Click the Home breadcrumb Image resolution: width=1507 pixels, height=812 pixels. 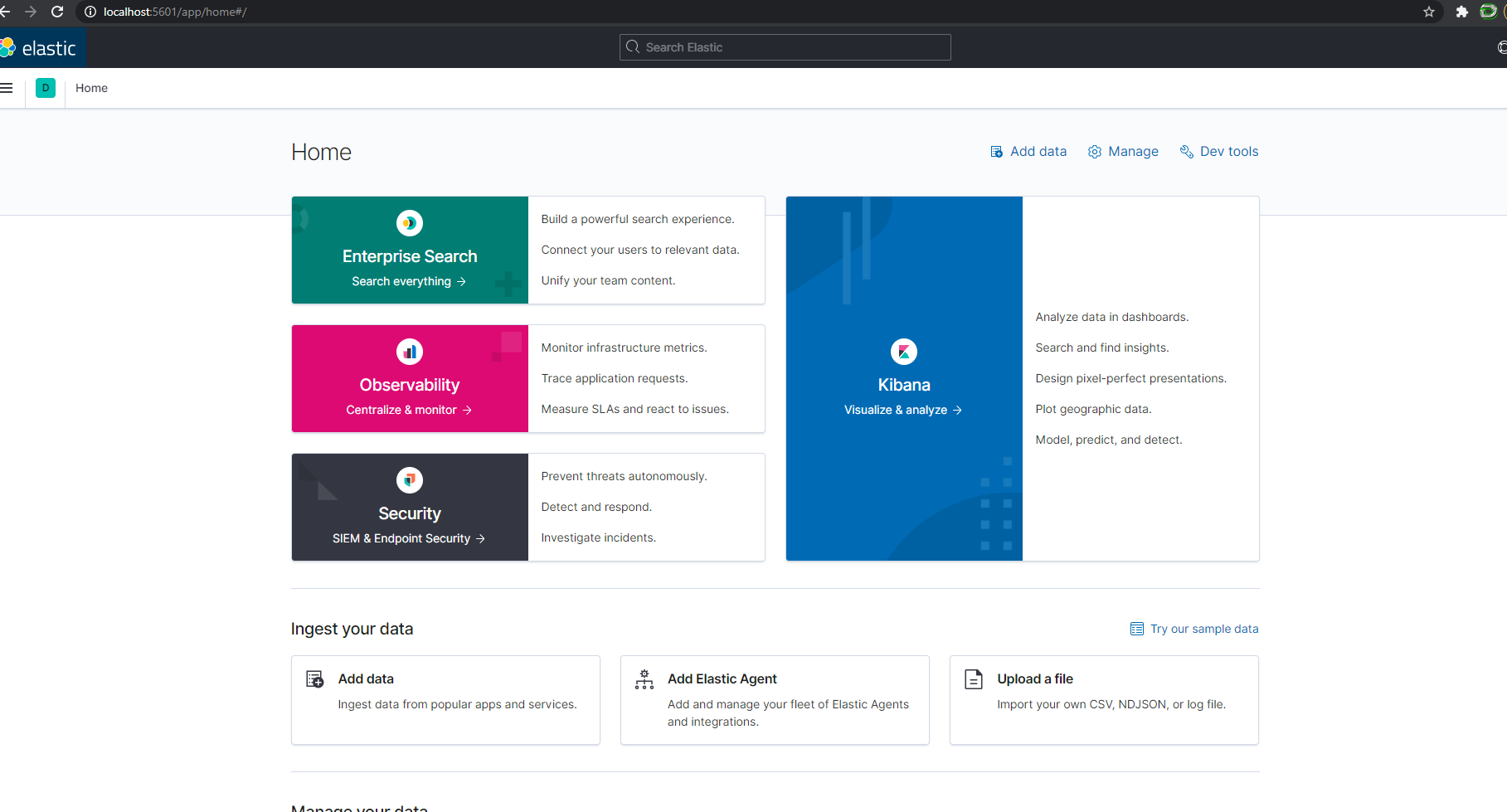coord(91,88)
